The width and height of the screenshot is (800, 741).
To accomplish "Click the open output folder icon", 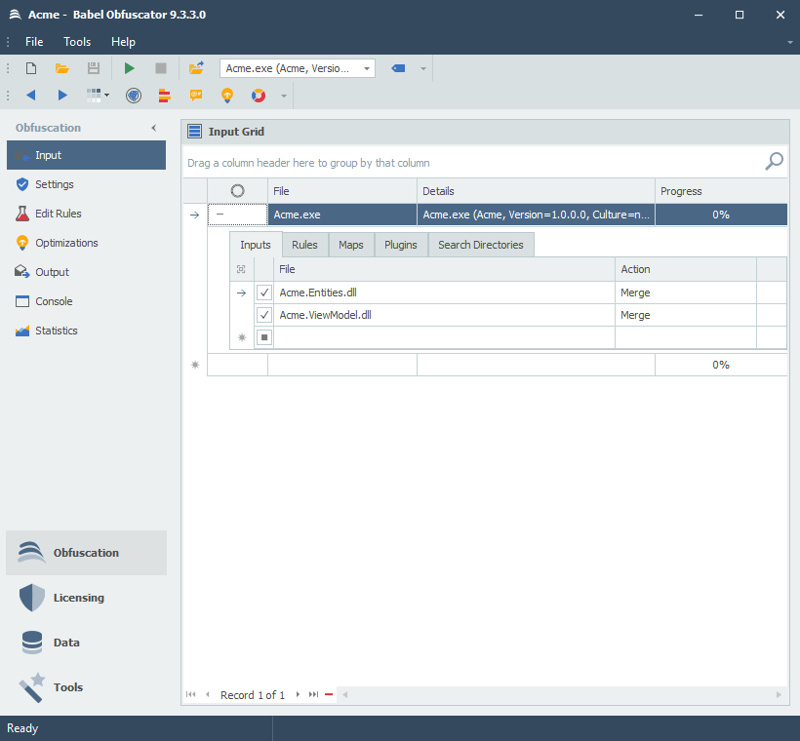I will (x=196, y=68).
